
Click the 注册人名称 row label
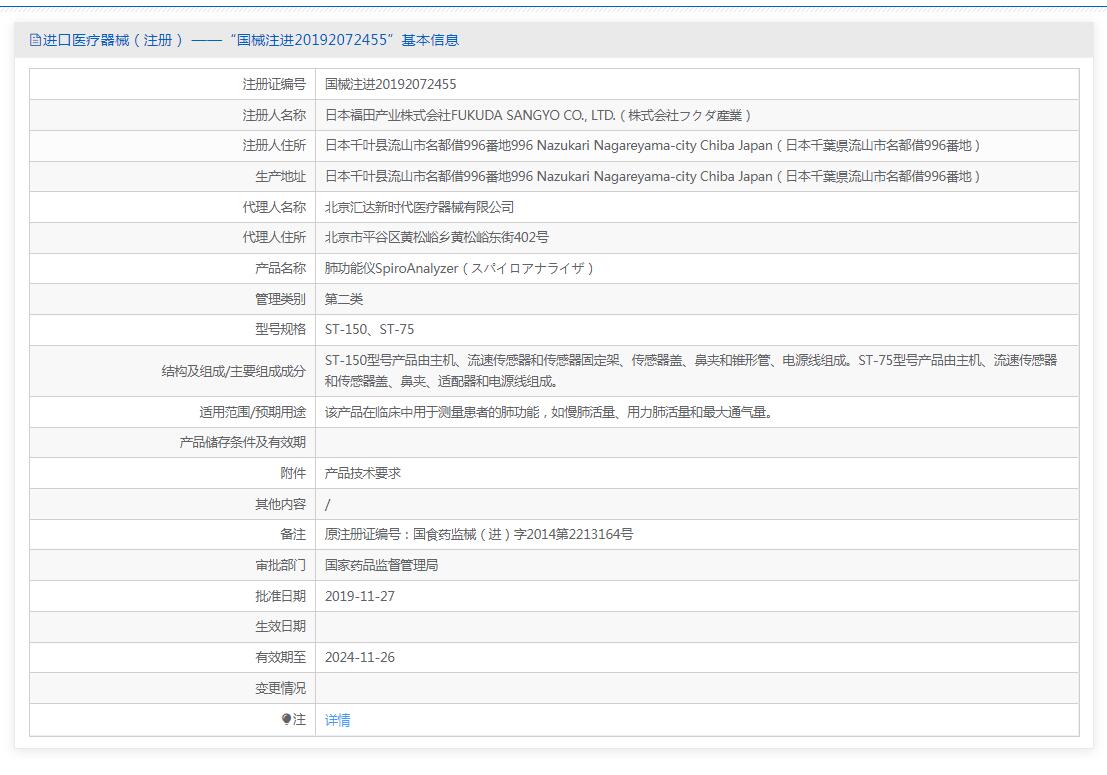[274, 115]
